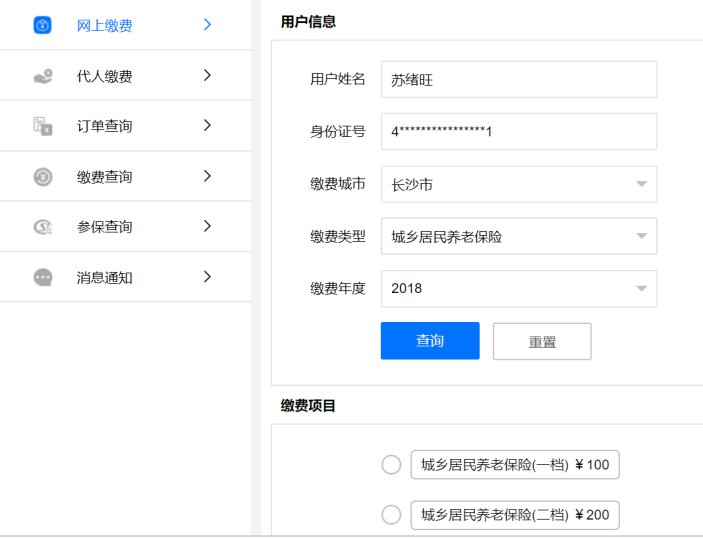Select the 城乡居民养老保险(二档) ¥200 radio button
This screenshot has height=539, width=703.
[x=392, y=515]
